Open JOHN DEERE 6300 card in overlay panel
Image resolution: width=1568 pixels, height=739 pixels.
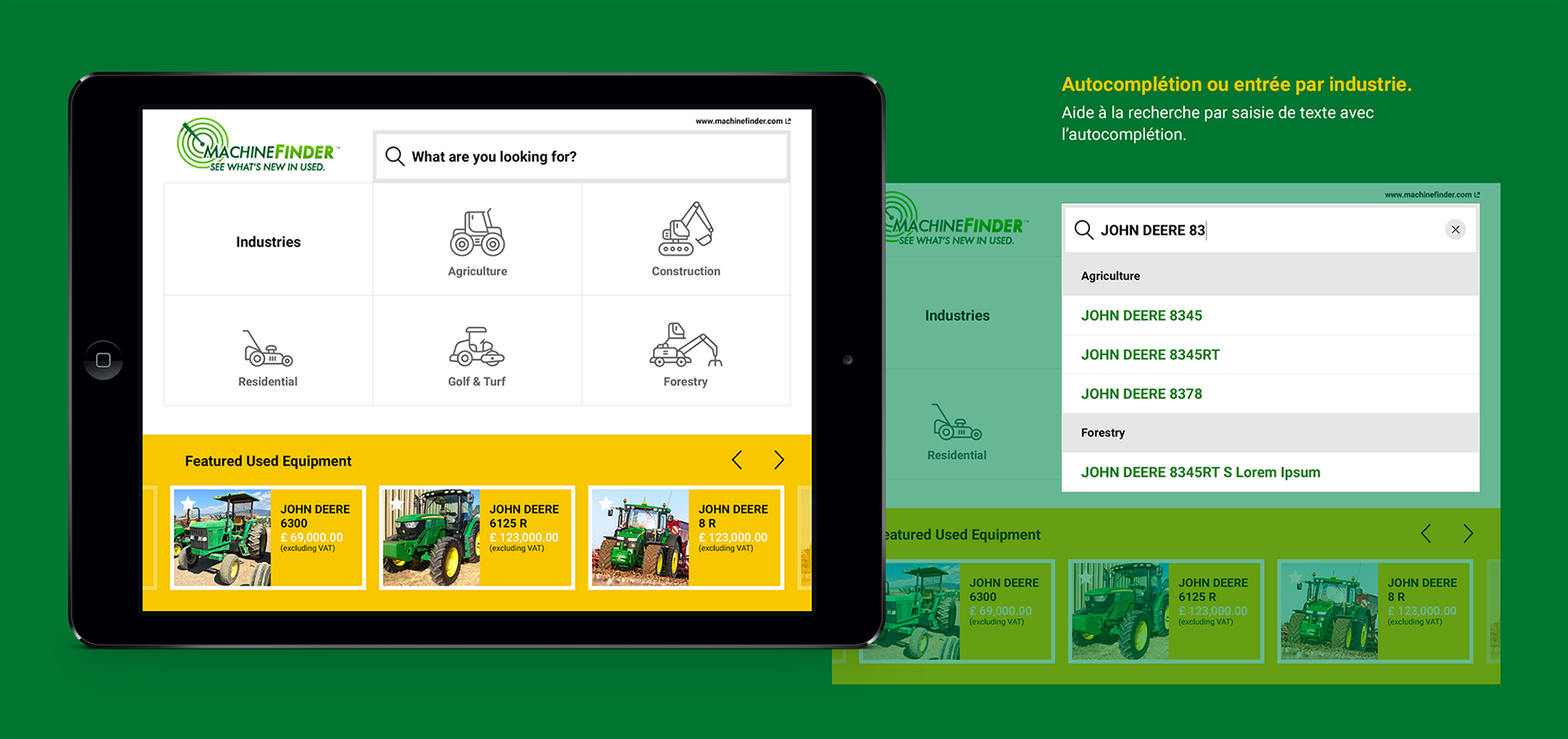coord(957,611)
